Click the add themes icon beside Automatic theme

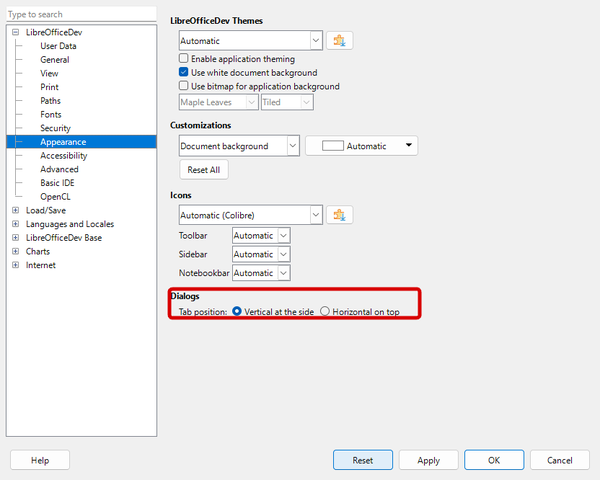(341, 41)
